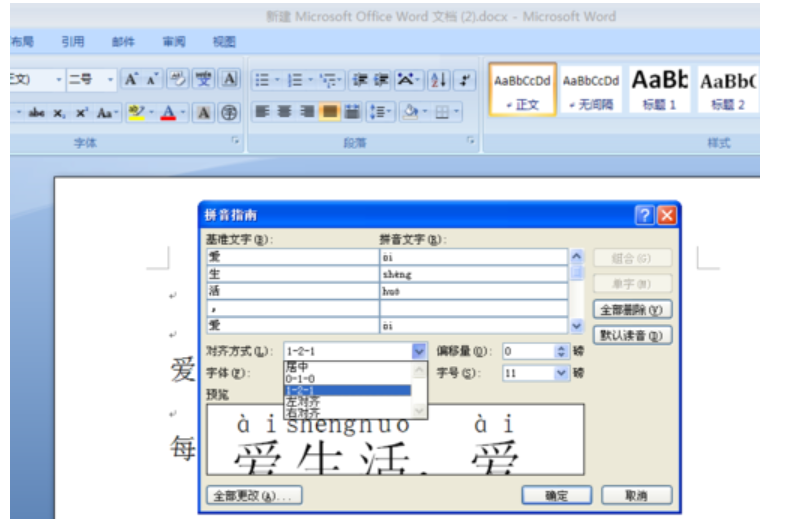The image size is (803, 519).
Task: Click the 全部更改 button
Action: click(254, 496)
